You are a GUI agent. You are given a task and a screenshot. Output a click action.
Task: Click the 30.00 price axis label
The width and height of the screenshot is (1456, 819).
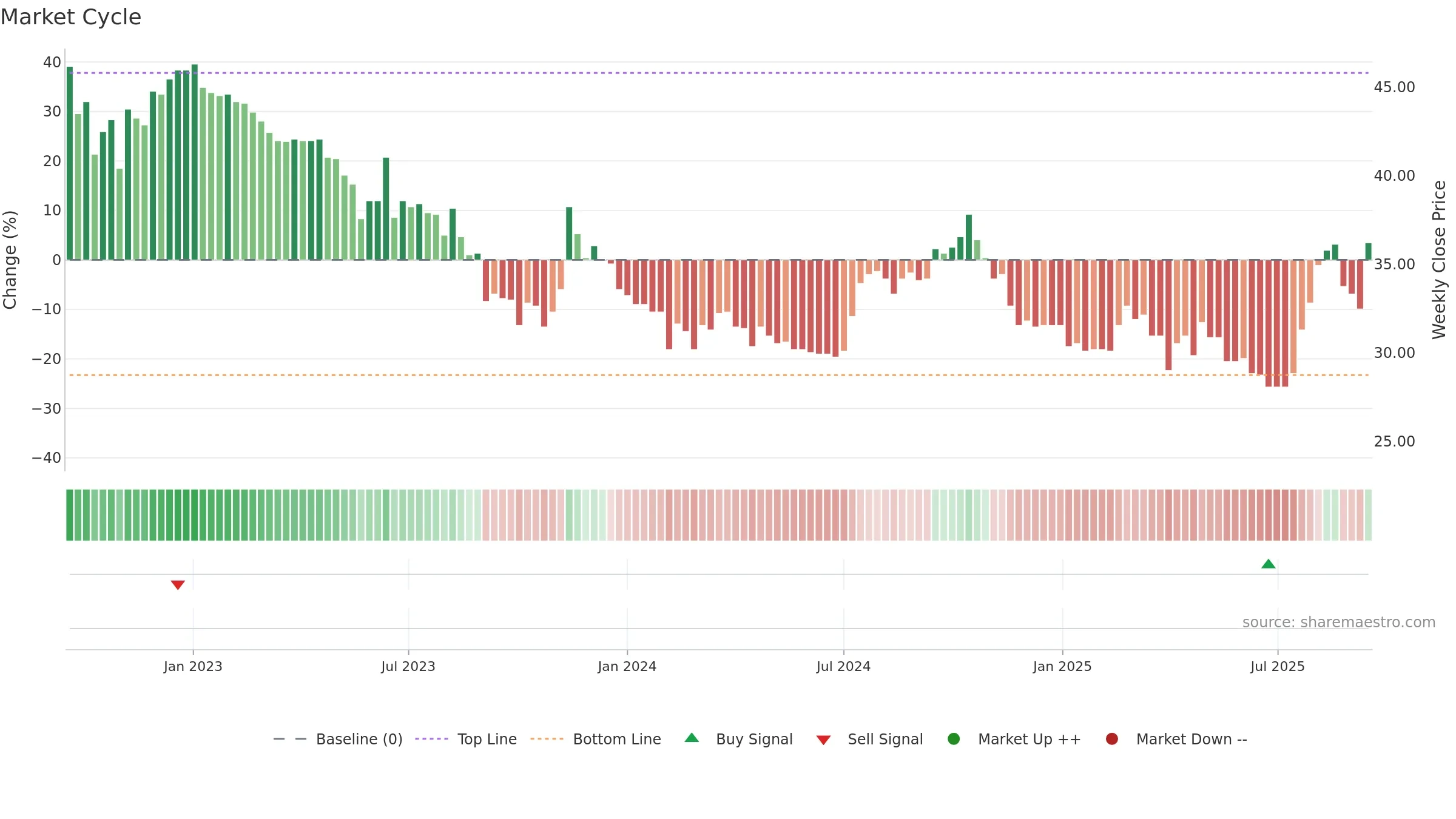[x=1395, y=352]
